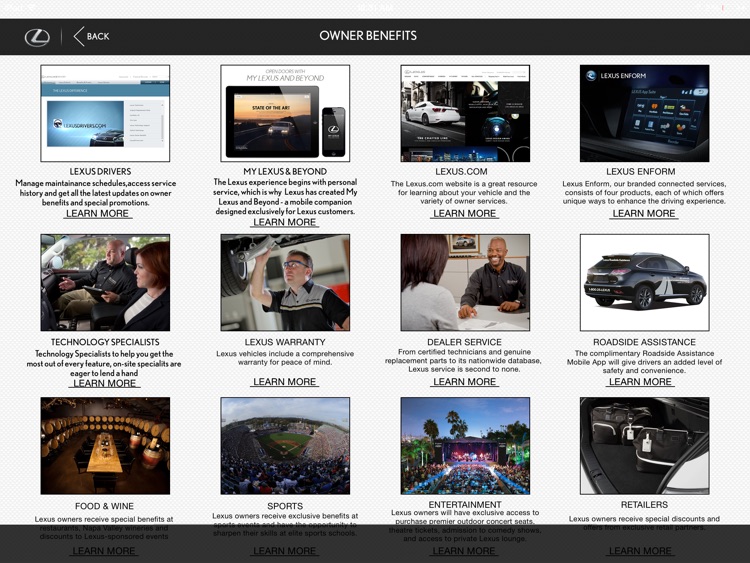Click the TECHNOLOGY SPECIALISTS heading
The image size is (750, 563).
coord(105,342)
